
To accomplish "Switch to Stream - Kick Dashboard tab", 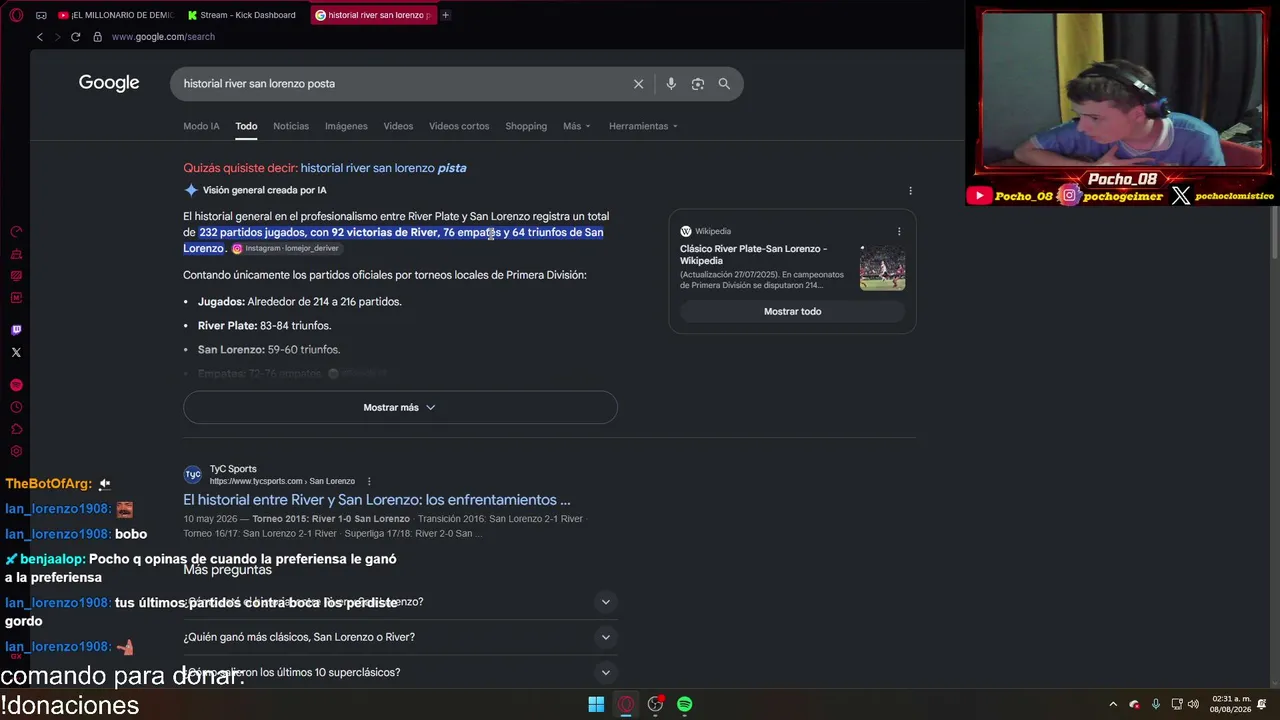I will pyautogui.click(x=244, y=15).
